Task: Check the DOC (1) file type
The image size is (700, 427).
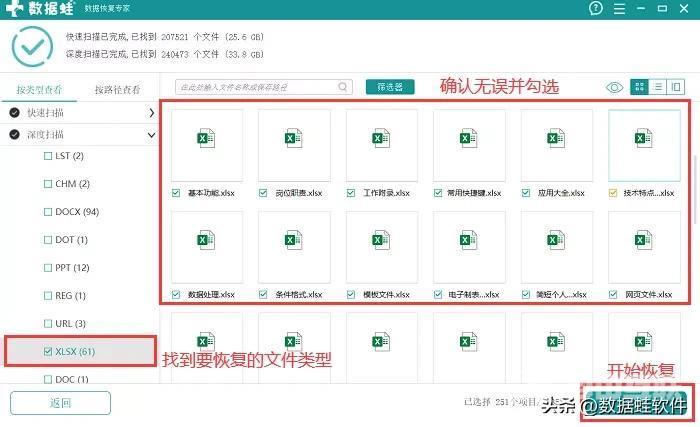Action: click(x=48, y=379)
